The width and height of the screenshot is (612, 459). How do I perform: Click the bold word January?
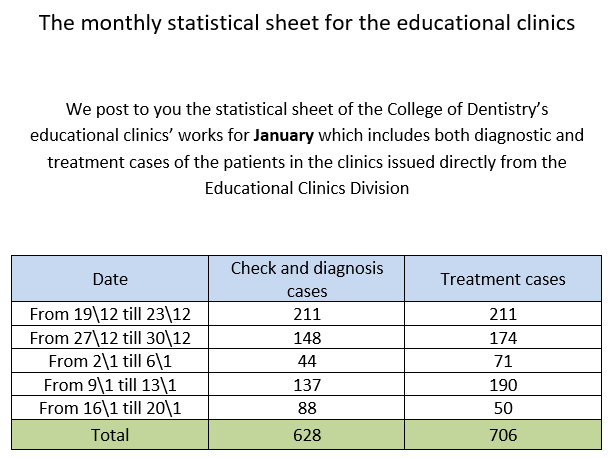point(285,134)
